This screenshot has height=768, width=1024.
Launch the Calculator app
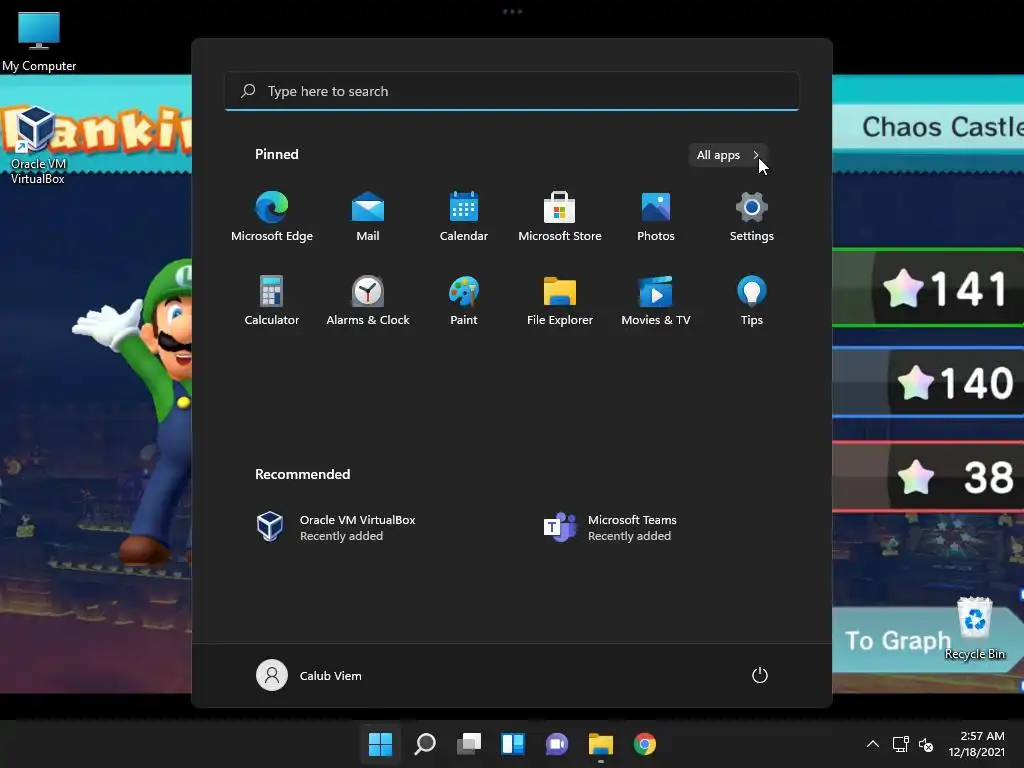pos(272,301)
